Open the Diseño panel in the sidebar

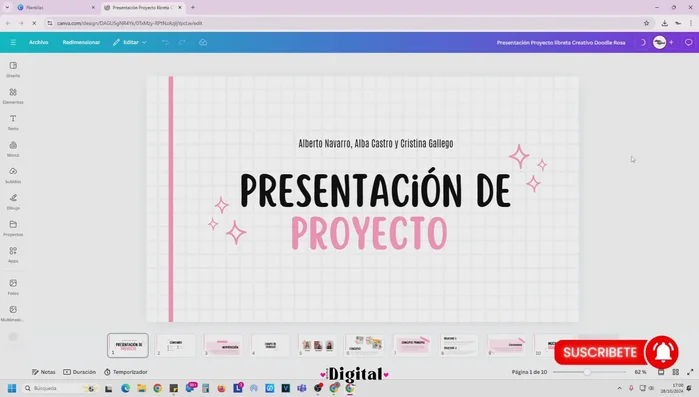tap(13, 69)
